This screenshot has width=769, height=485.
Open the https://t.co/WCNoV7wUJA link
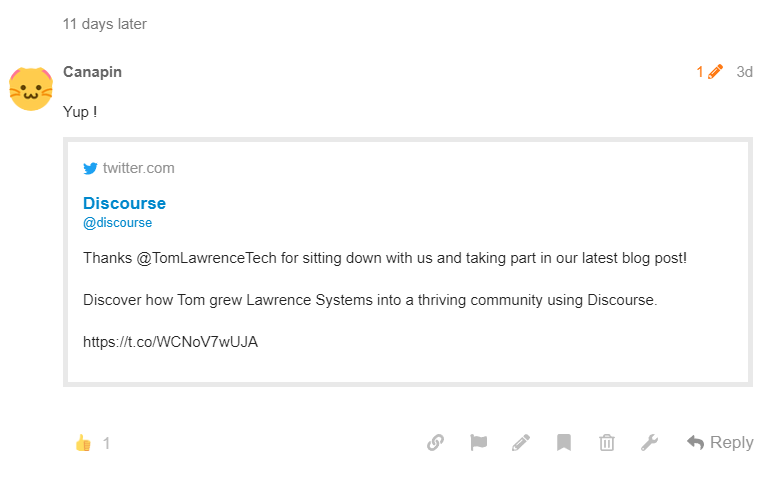(170, 342)
